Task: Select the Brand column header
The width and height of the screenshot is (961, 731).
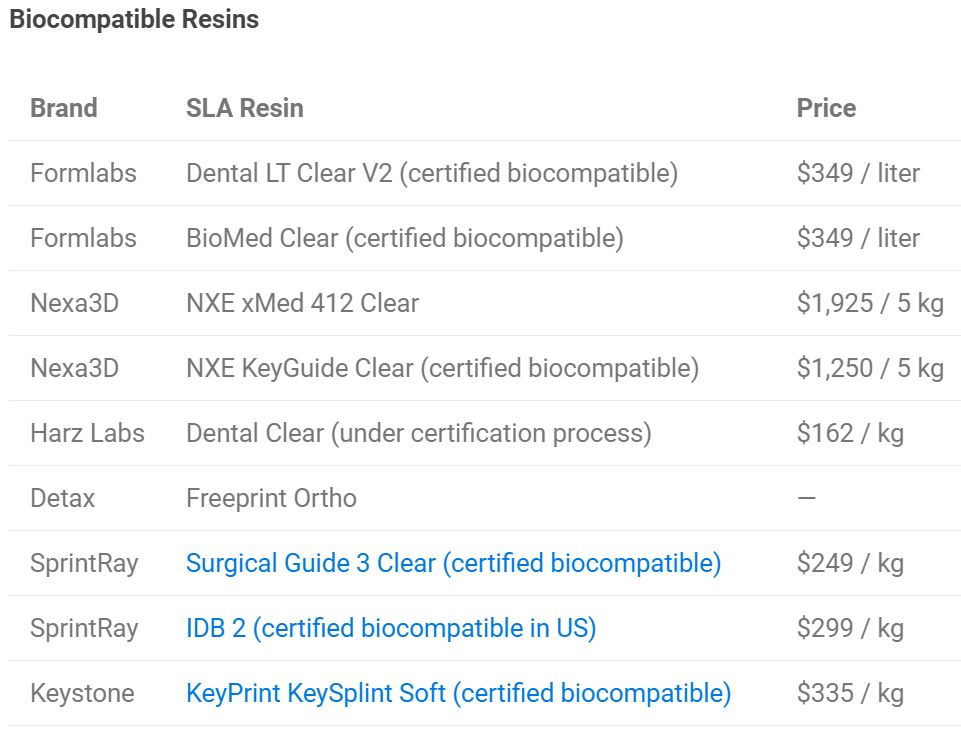Action: pyautogui.click(x=64, y=108)
